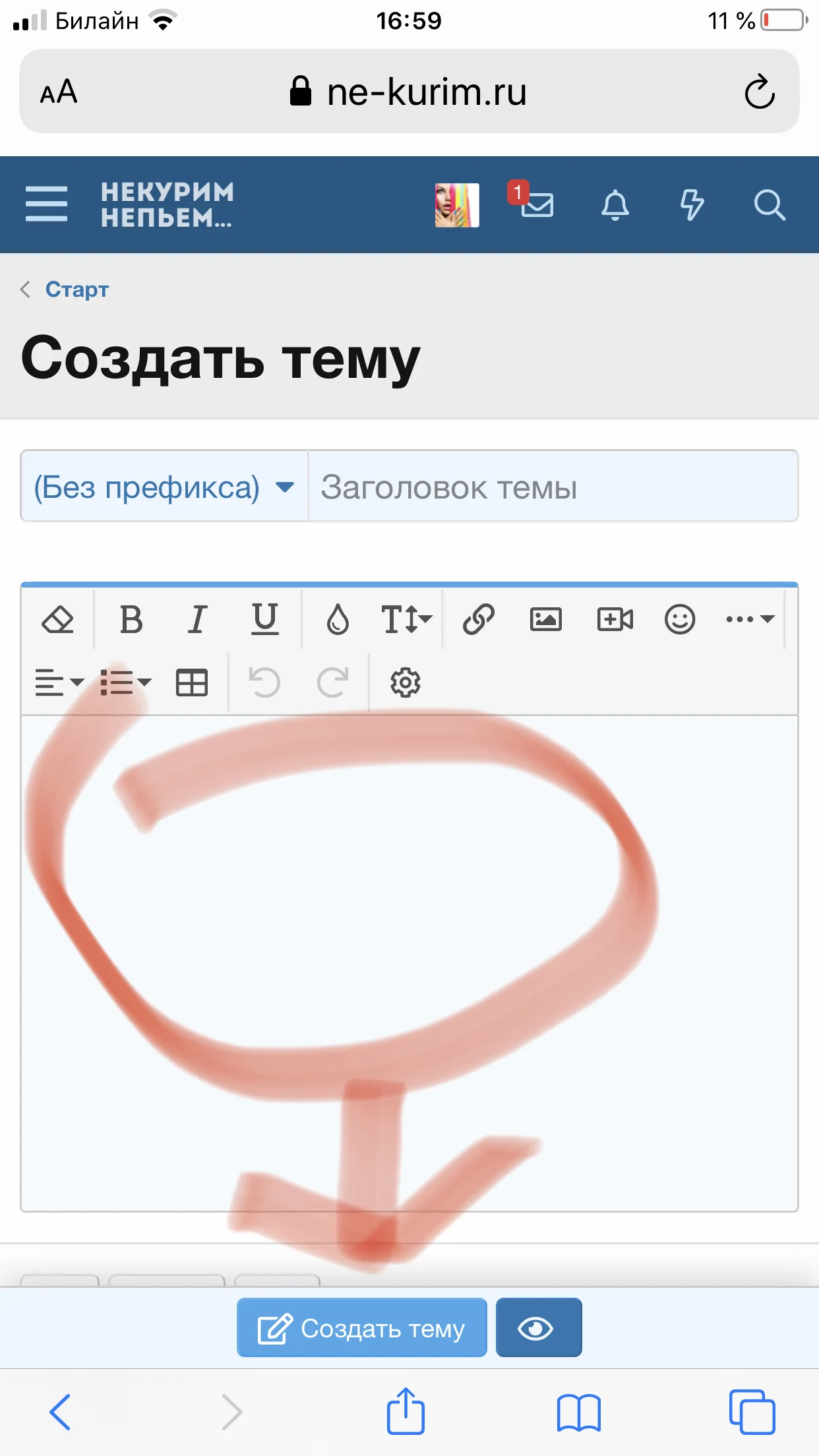Open Safari bookmarks
This screenshot has width=819, height=1456.
(579, 1413)
